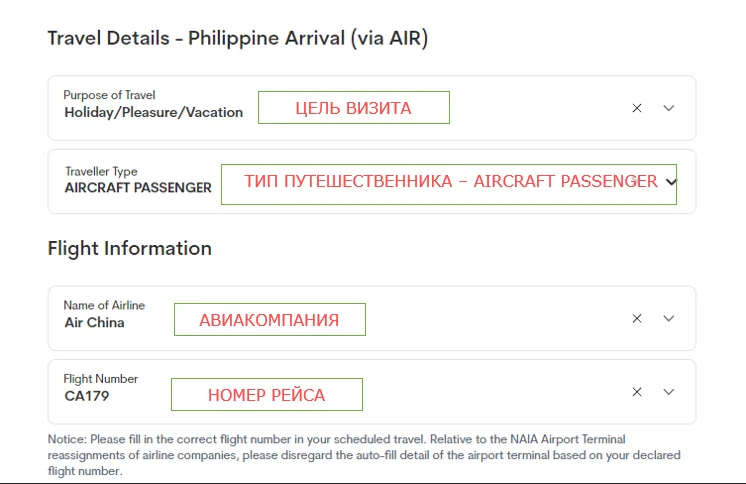Image resolution: width=746 pixels, height=484 pixels.
Task: Open the Traveller Type dropdown chevron
Action: click(670, 182)
